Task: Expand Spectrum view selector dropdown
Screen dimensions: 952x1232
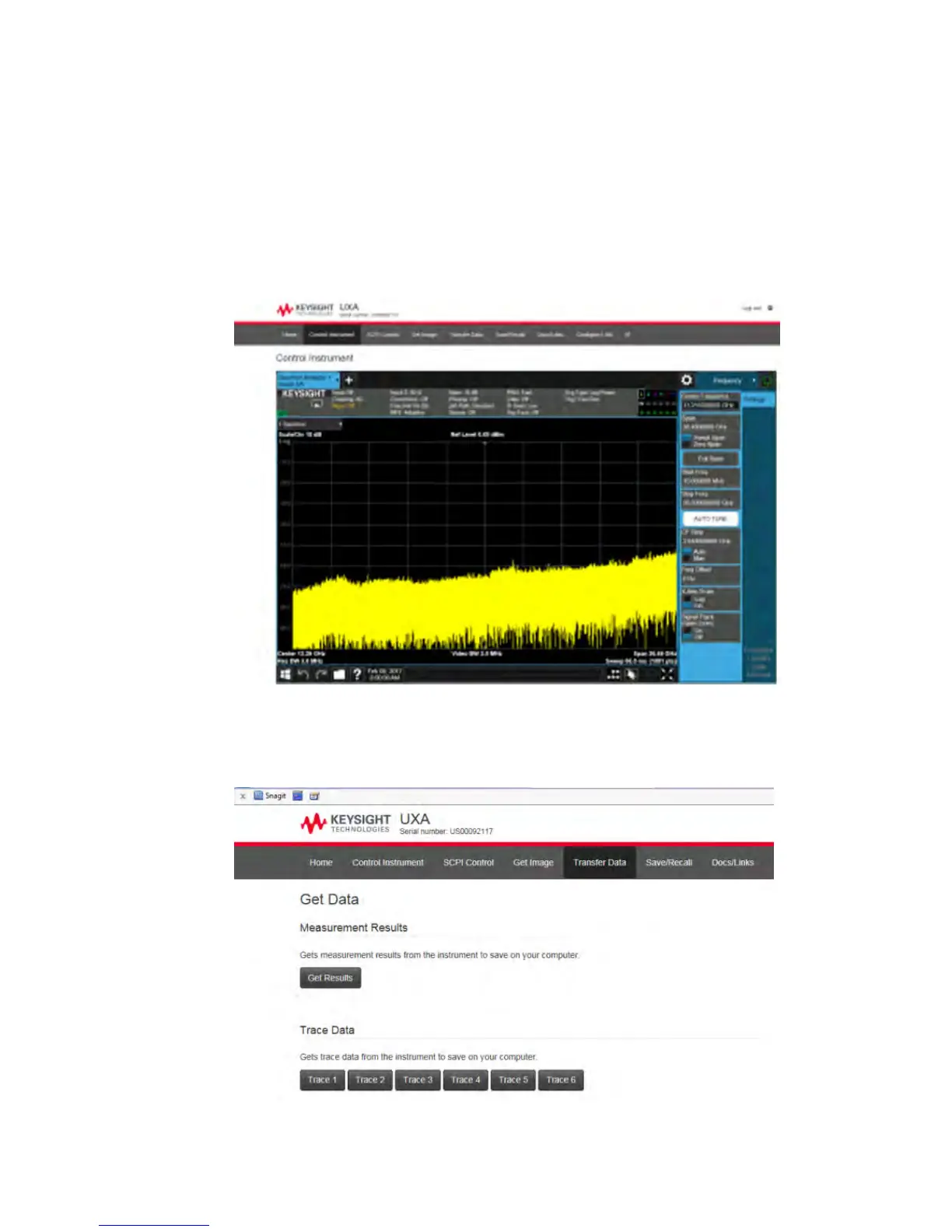Action: (310, 425)
